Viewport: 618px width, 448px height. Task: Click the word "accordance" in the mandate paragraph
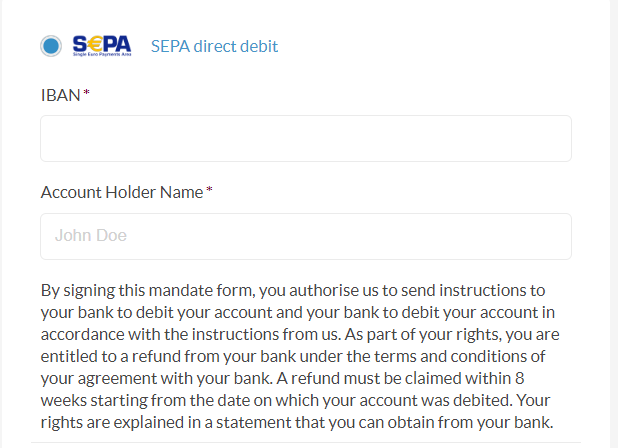click(x=82, y=335)
